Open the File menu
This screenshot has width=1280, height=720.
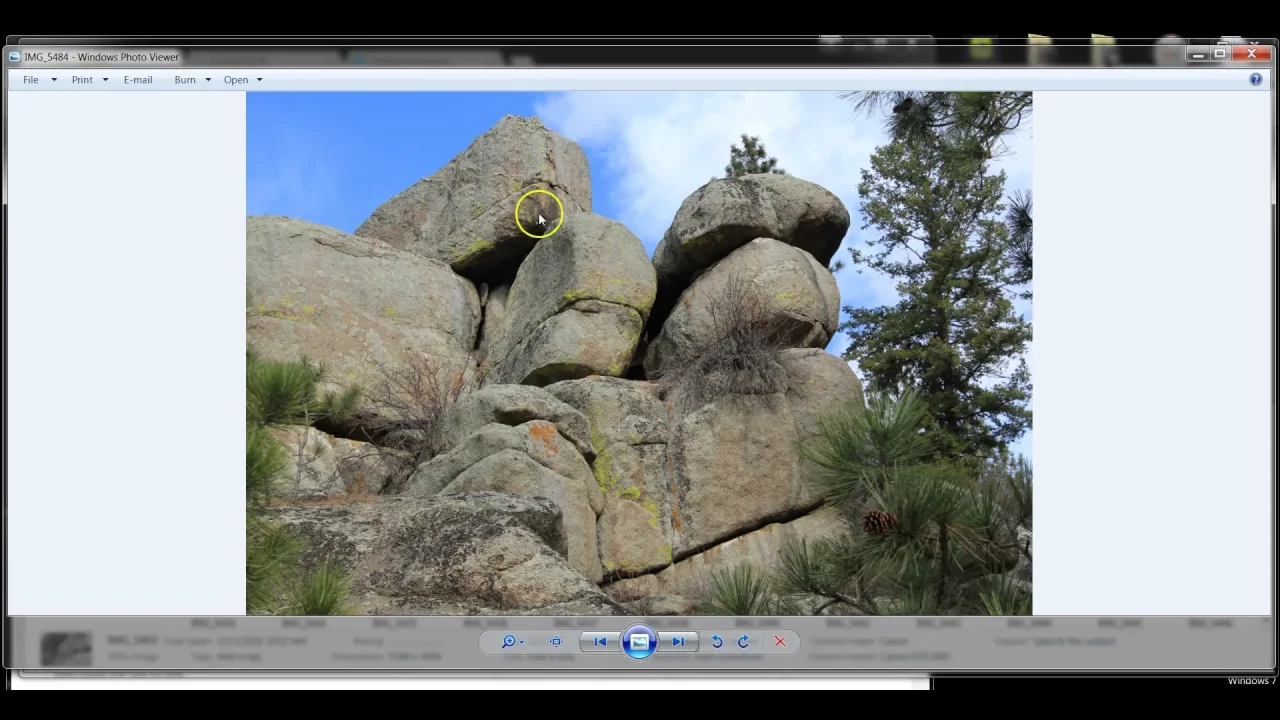click(x=40, y=80)
